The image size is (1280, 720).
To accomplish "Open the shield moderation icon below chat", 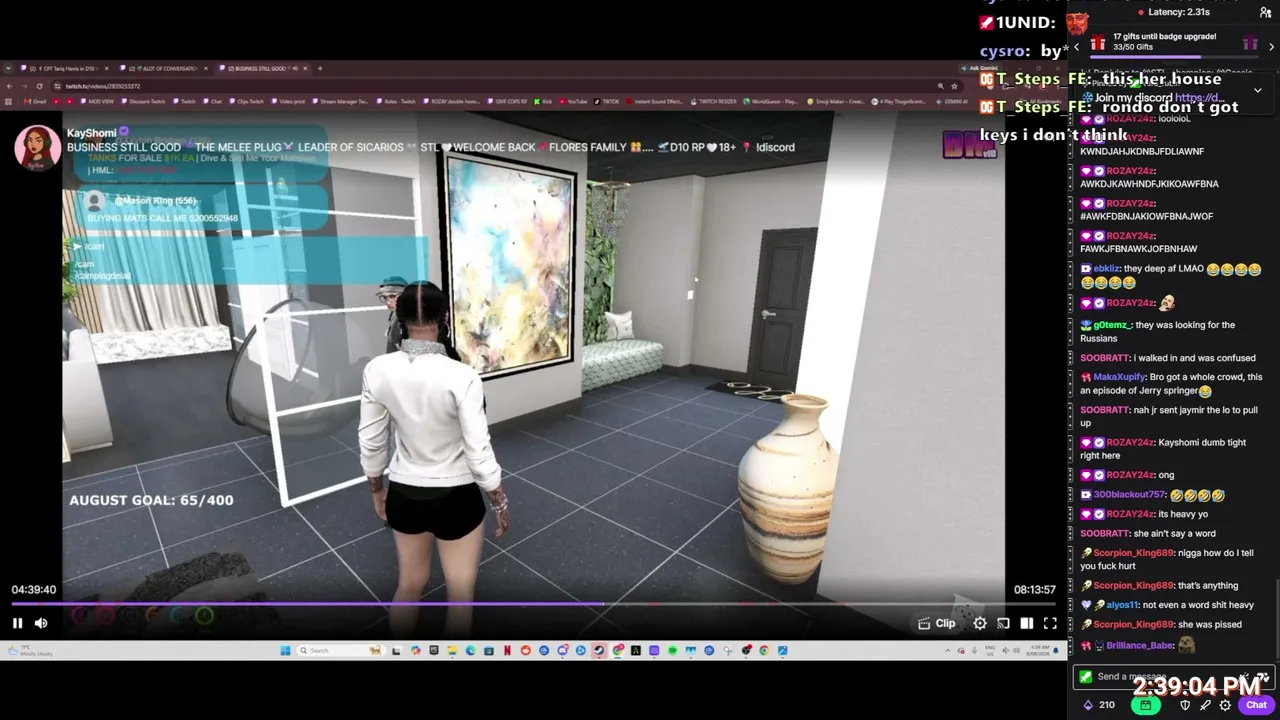I will coord(1186,705).
